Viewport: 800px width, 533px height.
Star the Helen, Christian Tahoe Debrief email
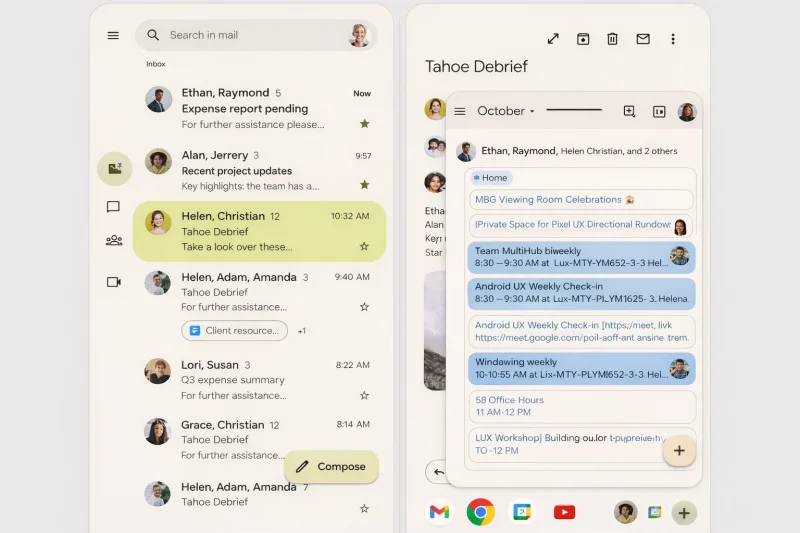tap(364, 246)
